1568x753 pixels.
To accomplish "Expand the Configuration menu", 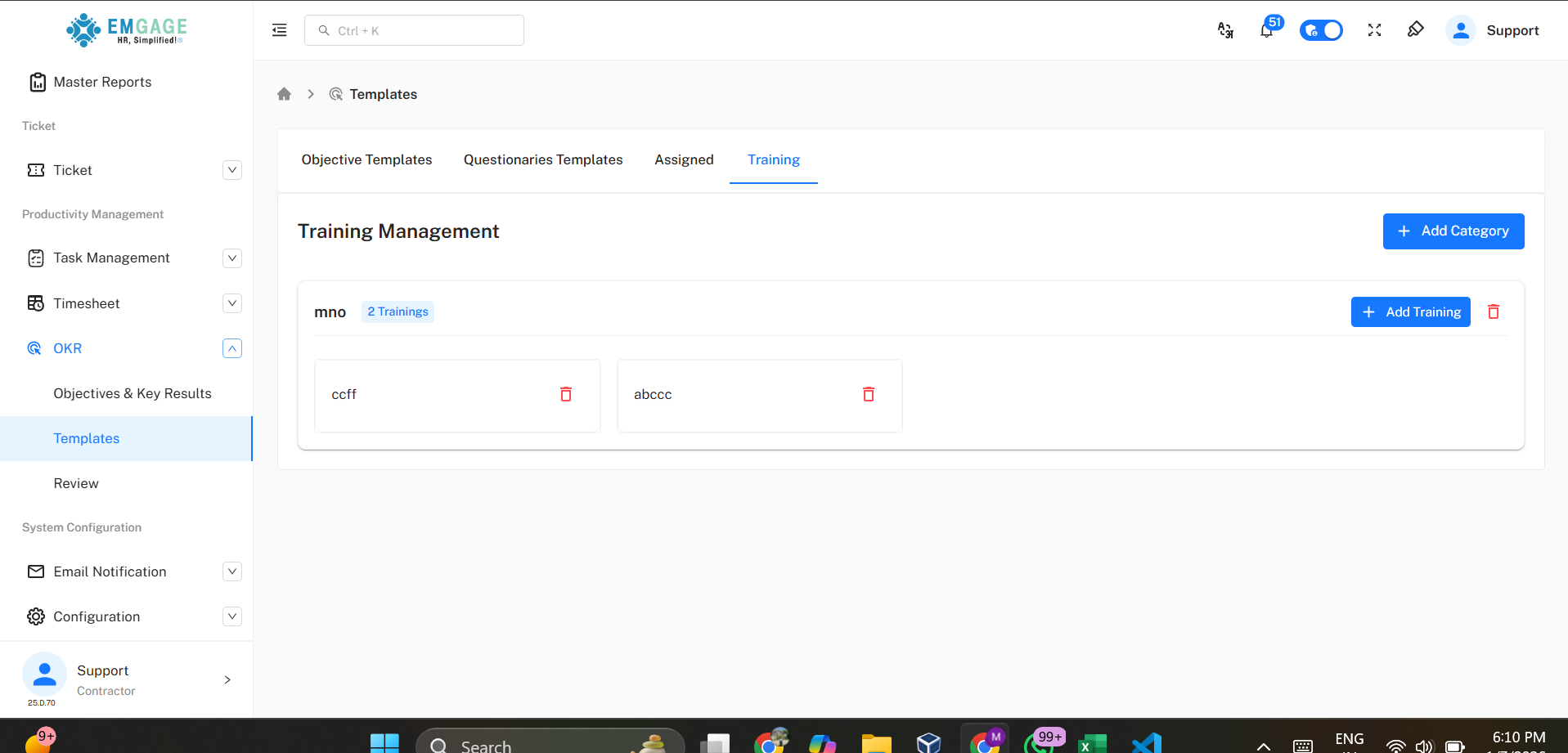I will pyautogui.click(x=232, y=616).
